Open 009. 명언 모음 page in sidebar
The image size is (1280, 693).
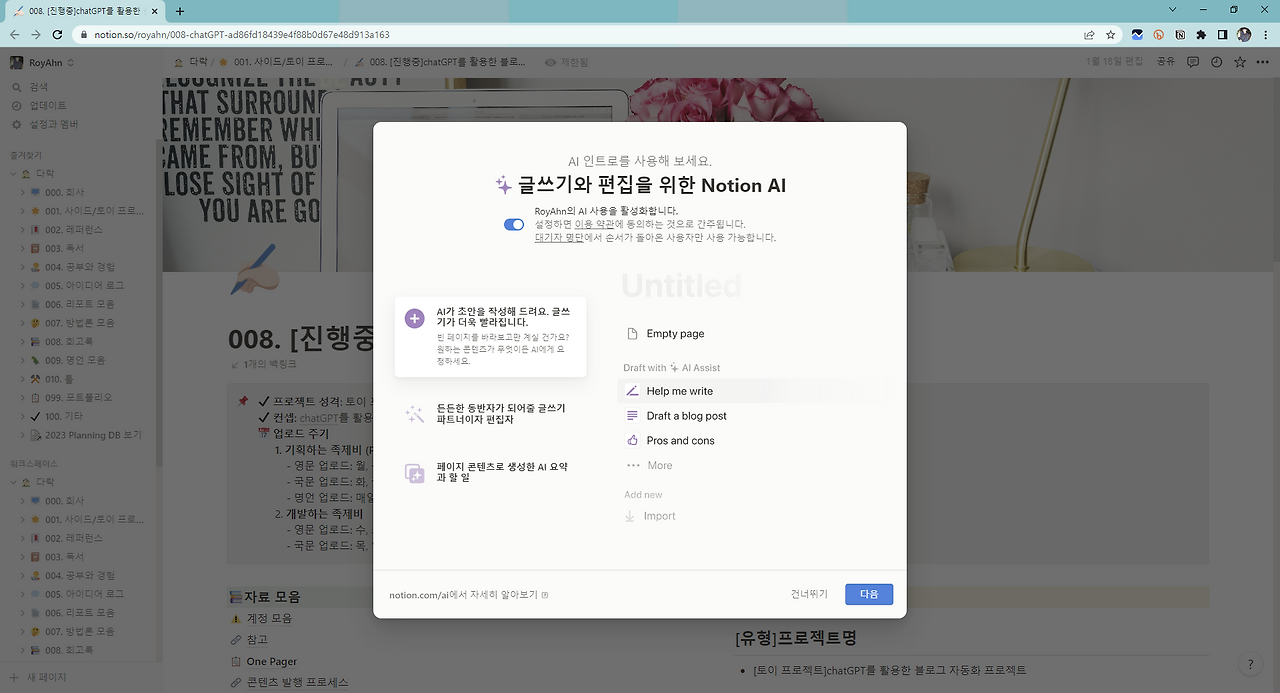75,360
